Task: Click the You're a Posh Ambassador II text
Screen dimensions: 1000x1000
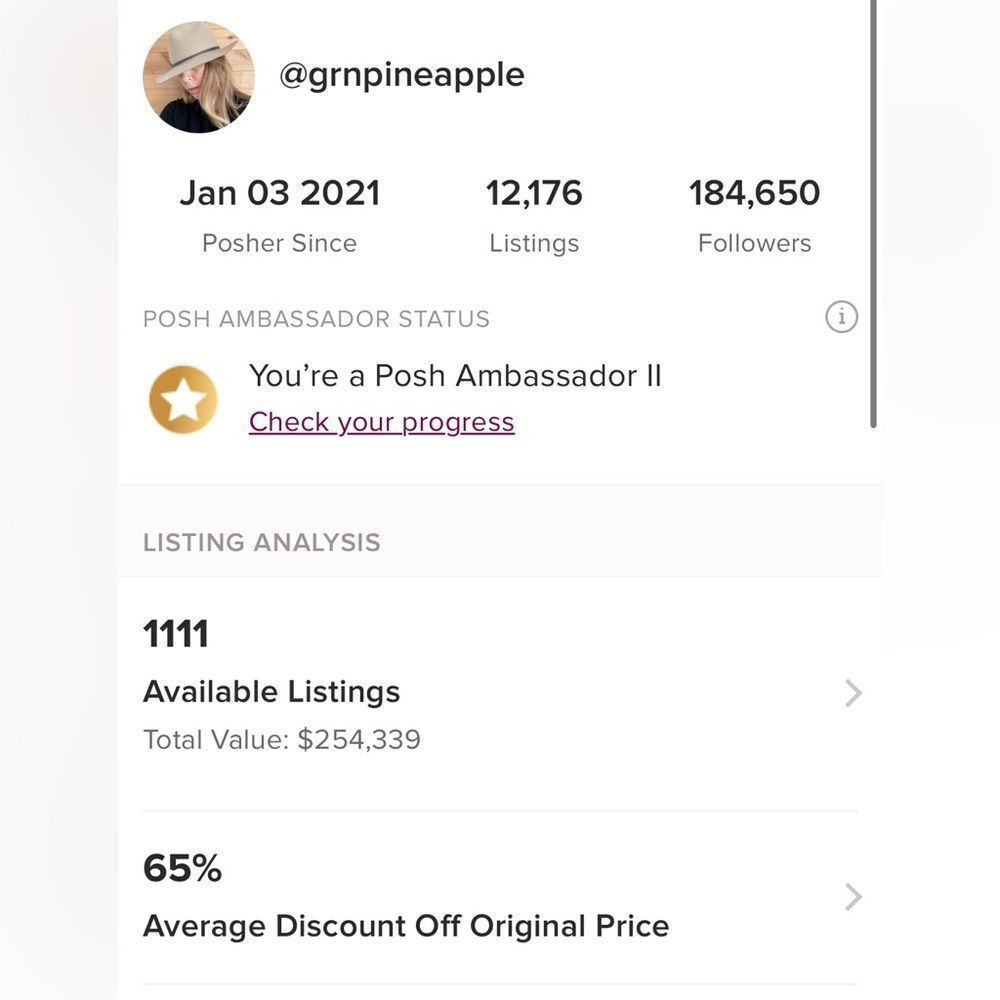Action: tap(455, 375)
